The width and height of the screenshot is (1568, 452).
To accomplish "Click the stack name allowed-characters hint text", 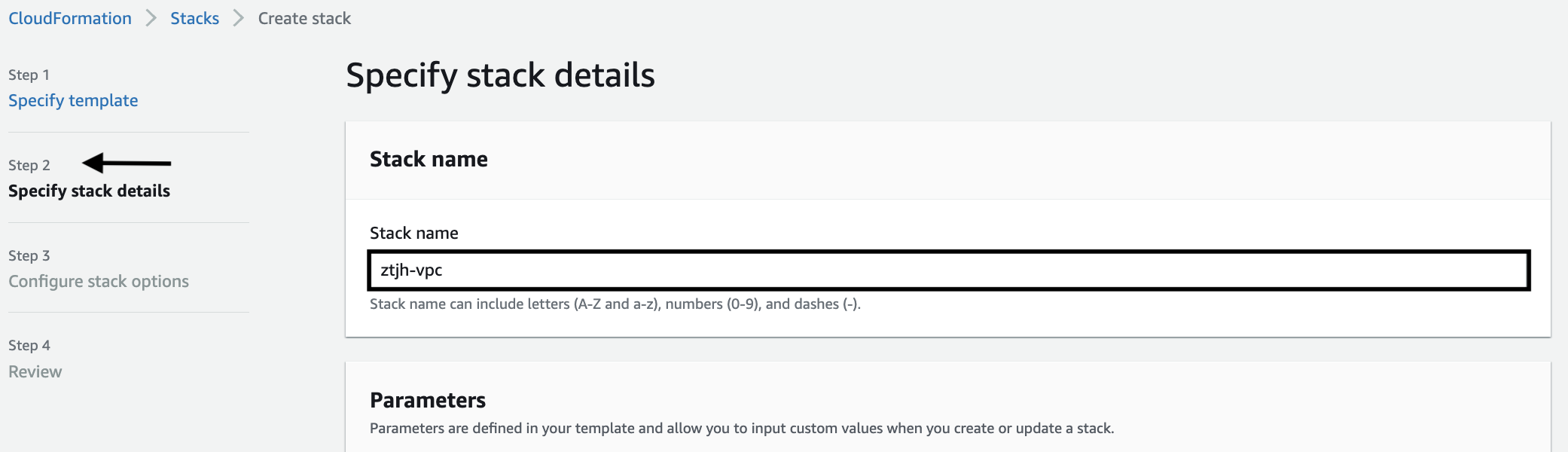I will tap(615, 304).
